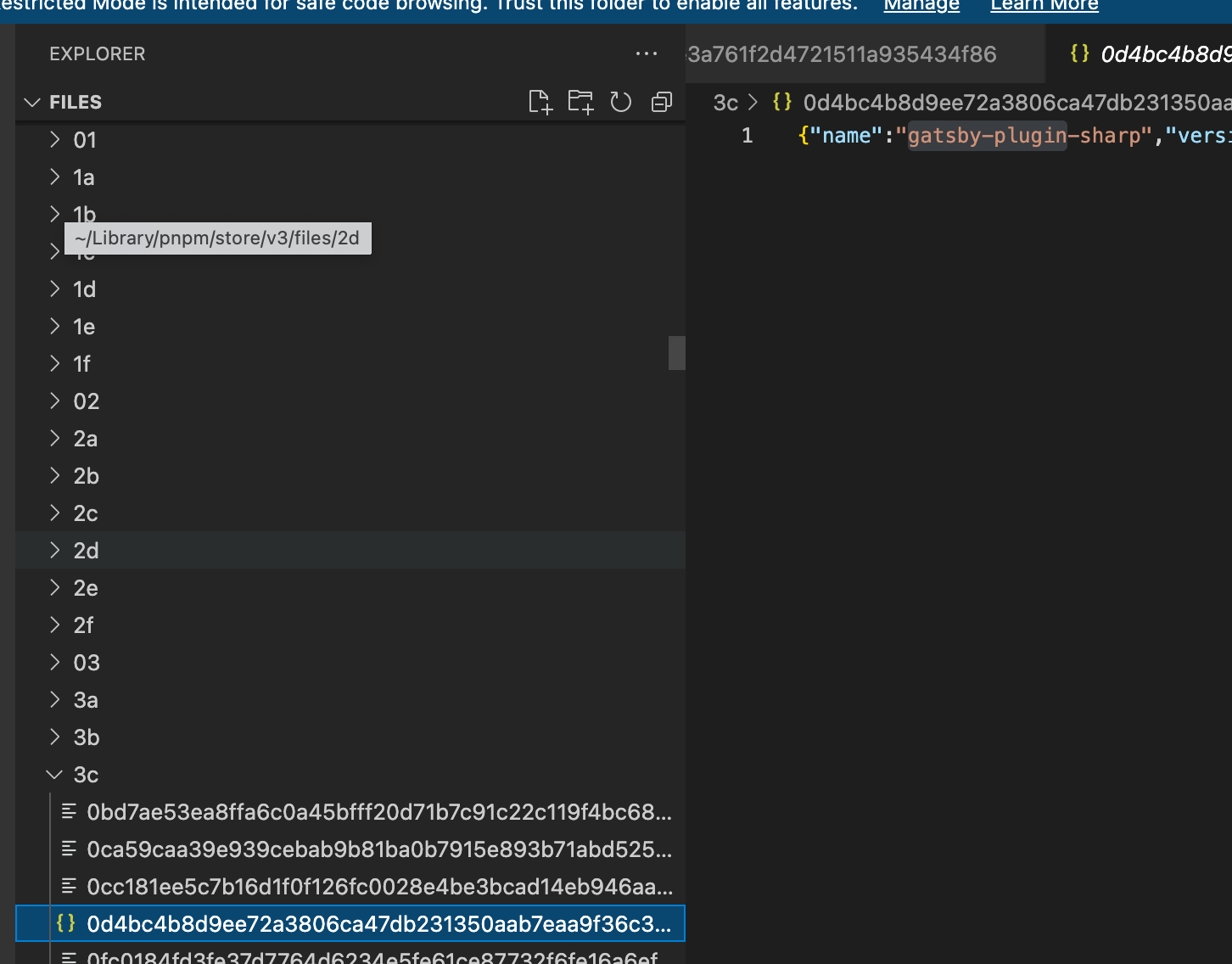
Task: Click JSON icon on the 0d4bc4b8d9 tab
Action: tap(1079, 53)
